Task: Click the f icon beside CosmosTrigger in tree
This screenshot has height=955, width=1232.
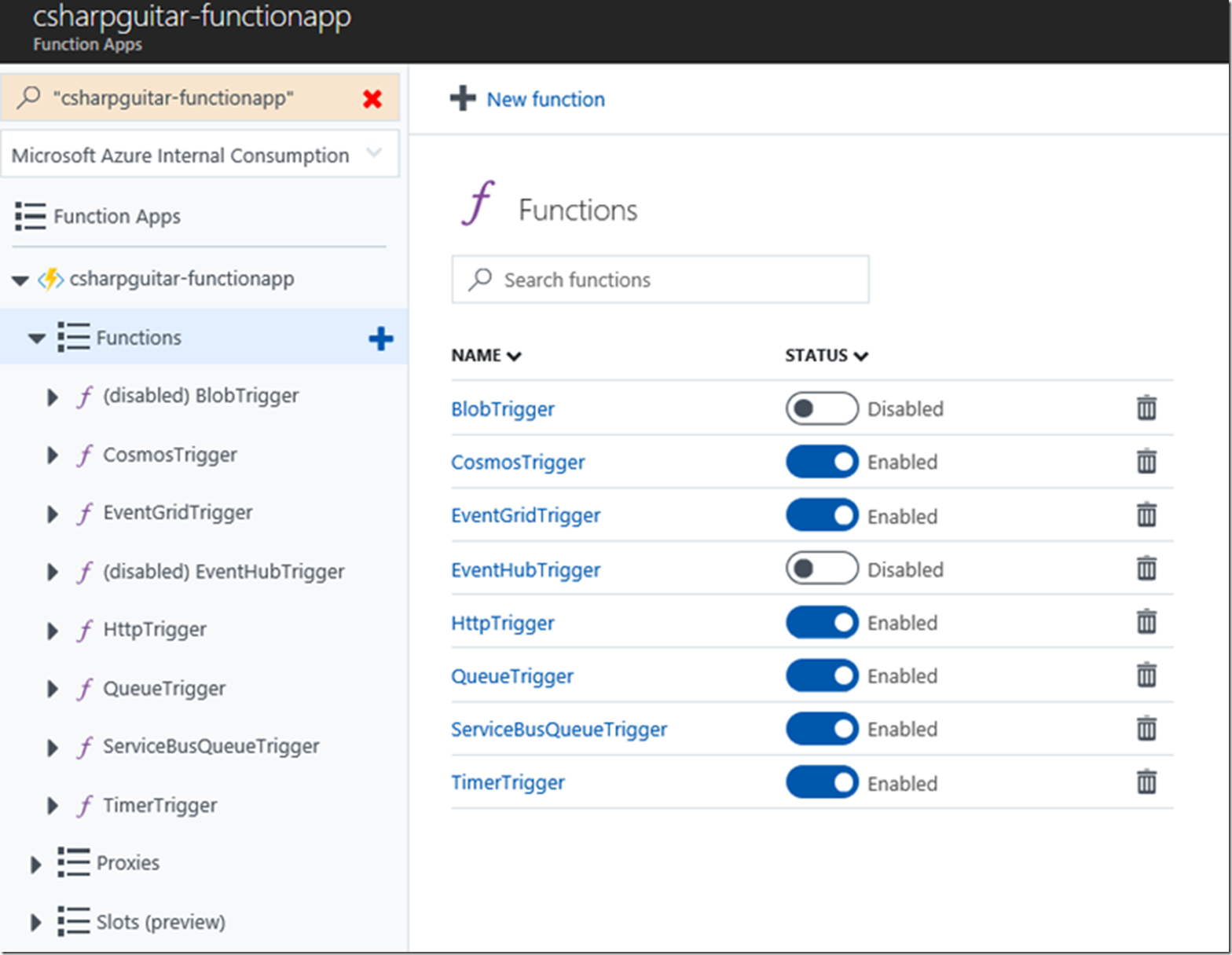Action: 85,455
